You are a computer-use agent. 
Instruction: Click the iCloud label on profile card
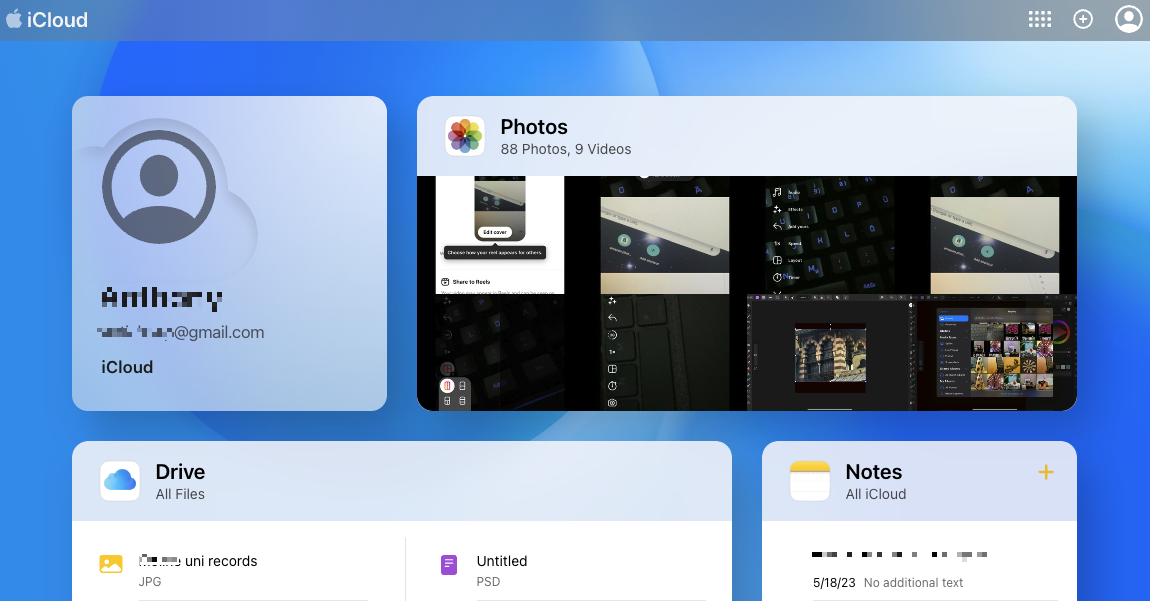127,367
